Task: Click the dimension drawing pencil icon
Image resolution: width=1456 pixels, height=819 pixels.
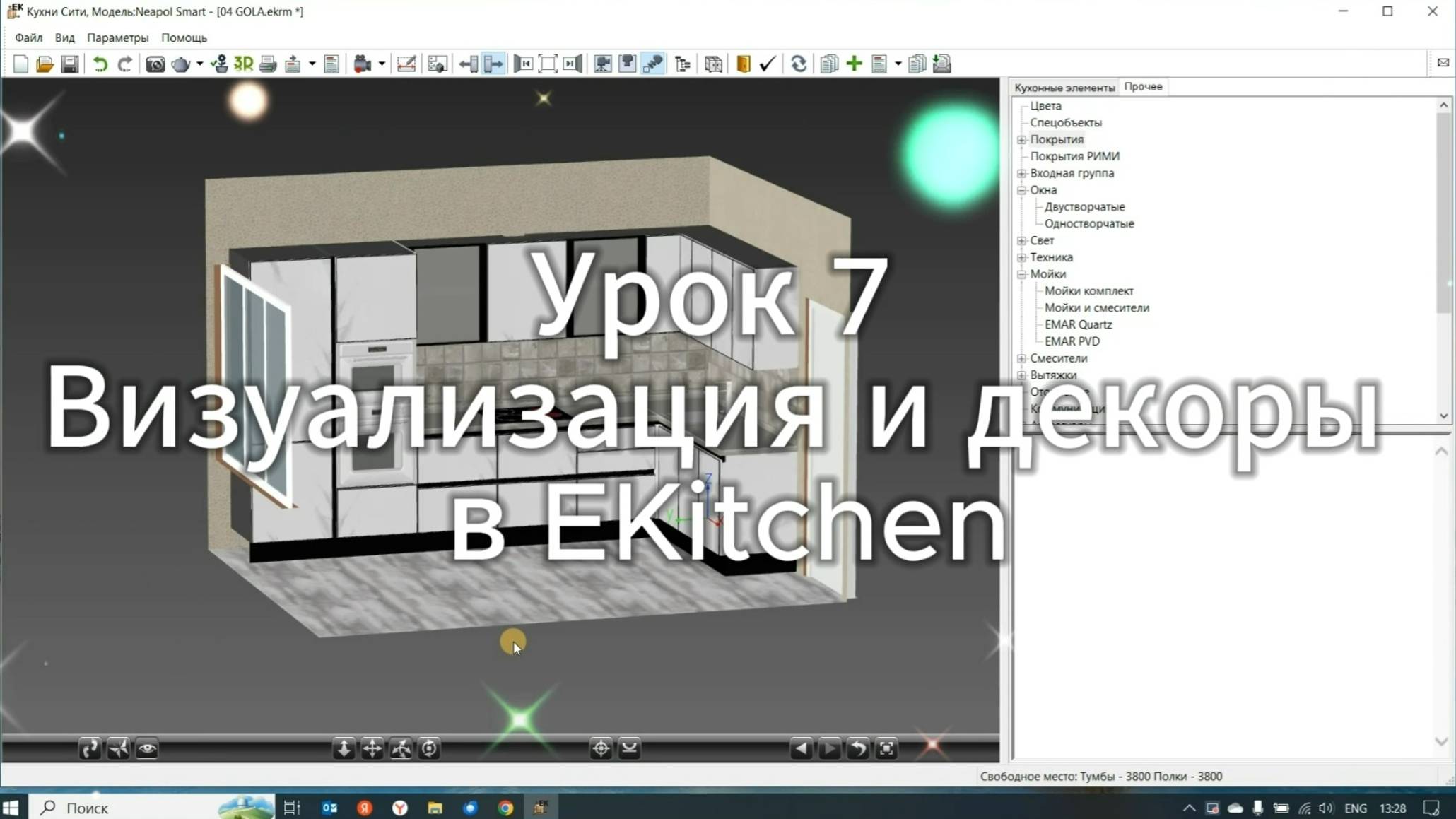Action: click(x=406, y=64)
